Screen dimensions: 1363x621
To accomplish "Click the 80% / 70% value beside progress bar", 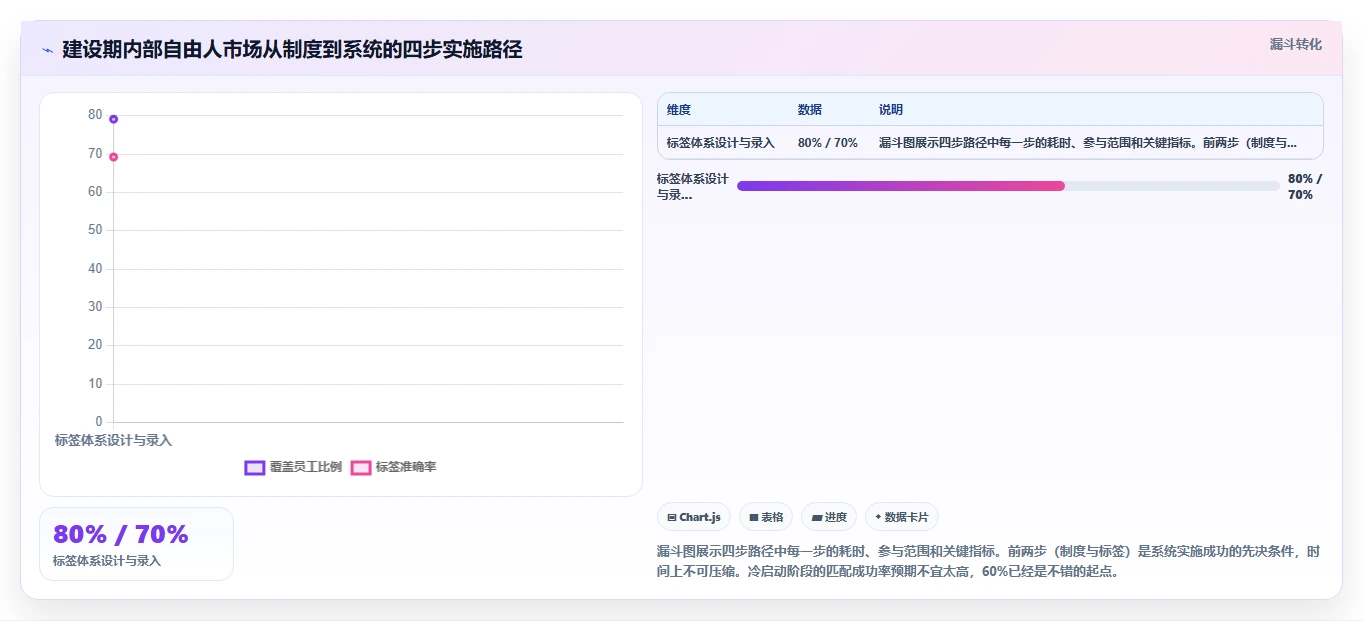I will [x=1305, y=187].
